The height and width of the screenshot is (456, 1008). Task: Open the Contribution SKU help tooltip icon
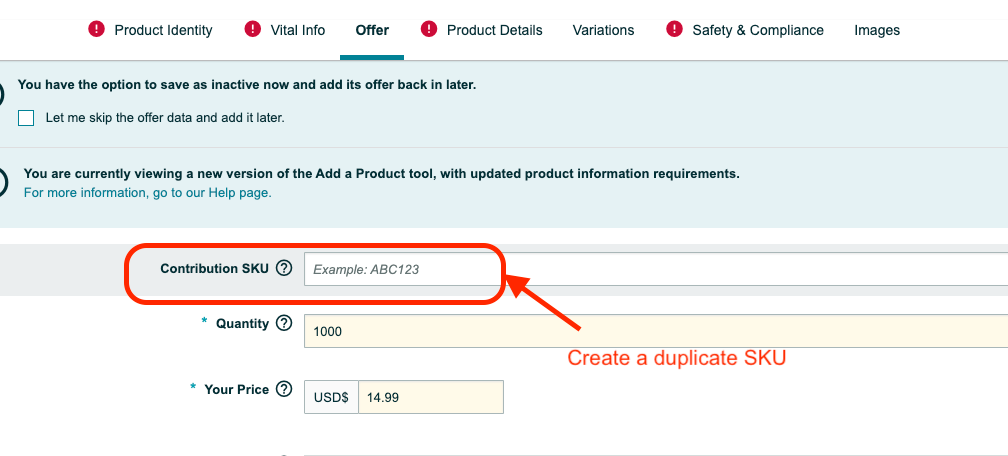284,268
